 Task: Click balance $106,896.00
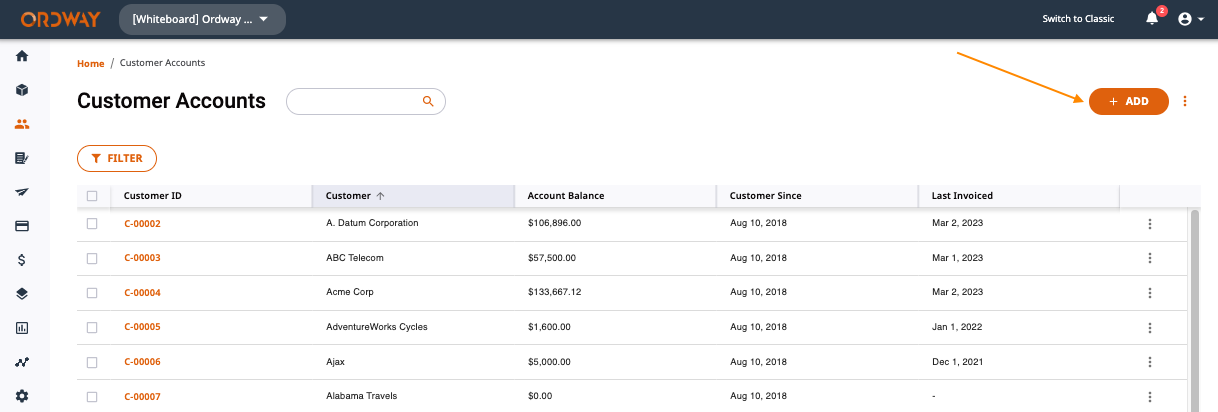(554, 223)
